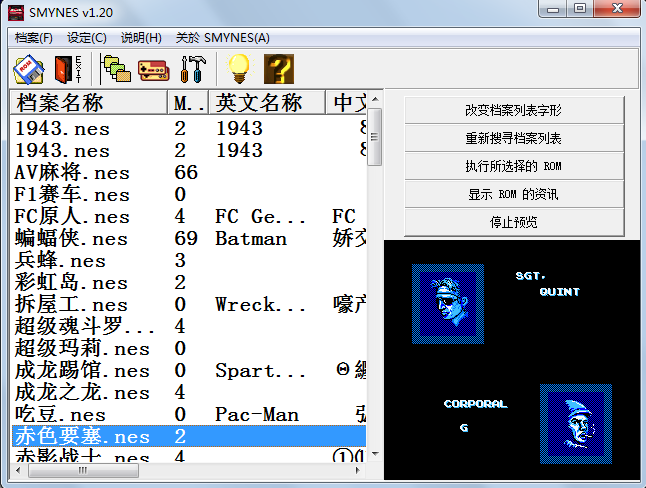Click the vertical scrollbar down arrow
This screenshot has width=646, height=488.
[x=375, y=454]
